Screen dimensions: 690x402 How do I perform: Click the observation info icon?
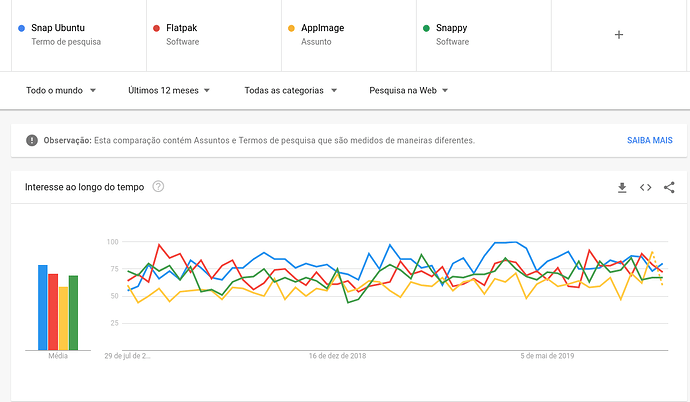point(32,141)
